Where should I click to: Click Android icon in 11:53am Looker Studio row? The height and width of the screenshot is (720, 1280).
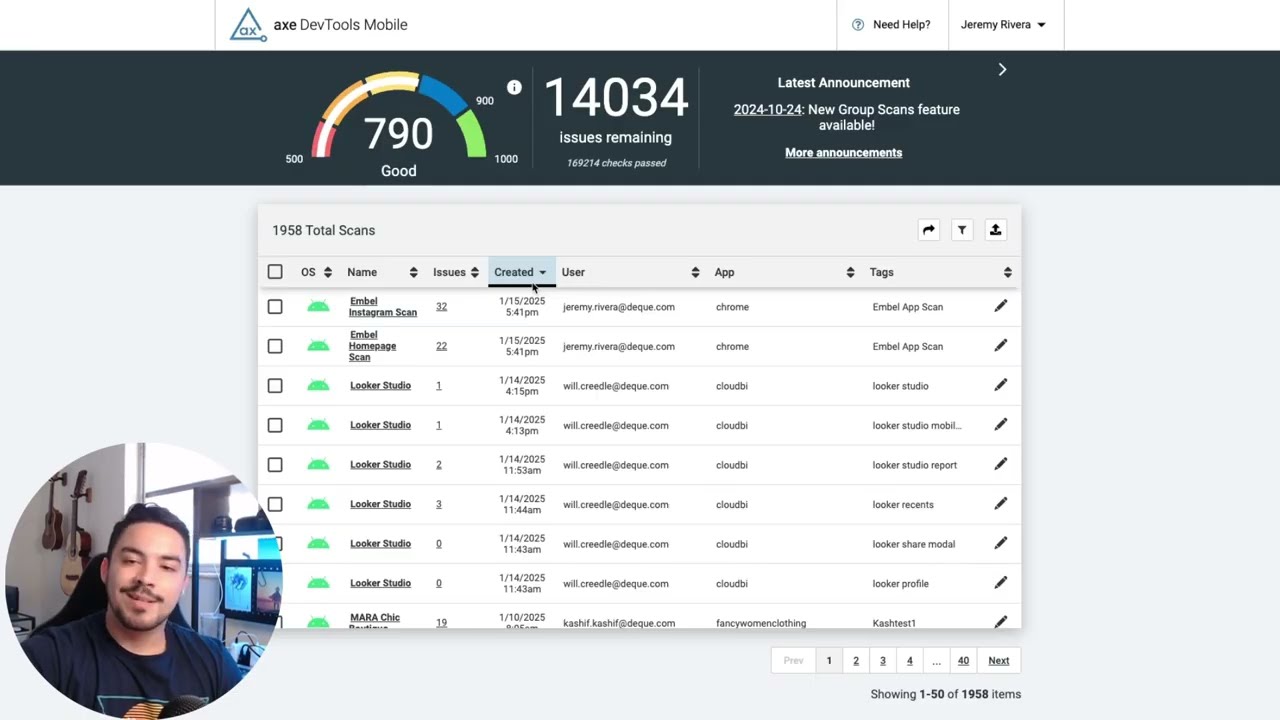point(318,465)
